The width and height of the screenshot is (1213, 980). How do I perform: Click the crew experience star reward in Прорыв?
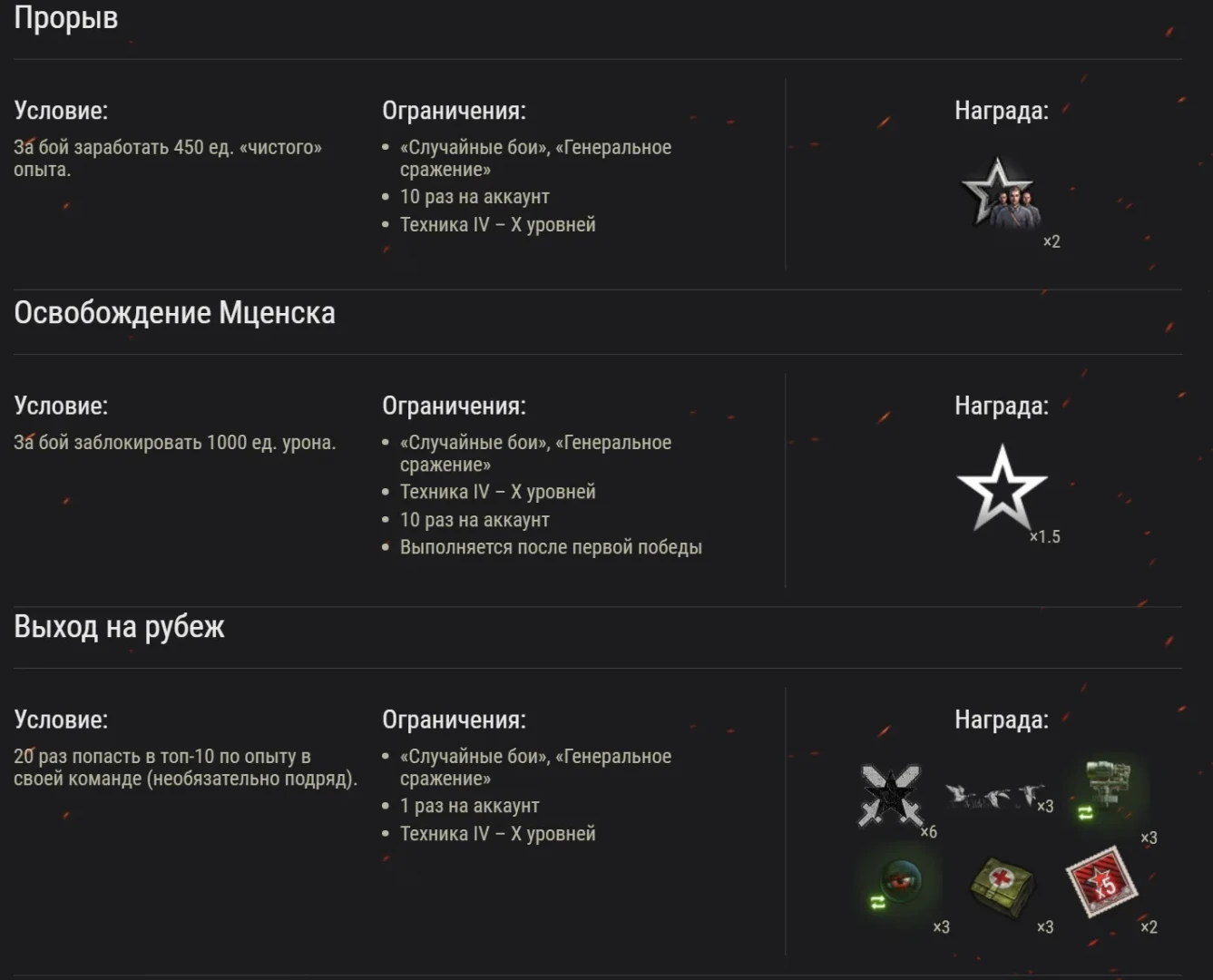tap(1001, 192)
